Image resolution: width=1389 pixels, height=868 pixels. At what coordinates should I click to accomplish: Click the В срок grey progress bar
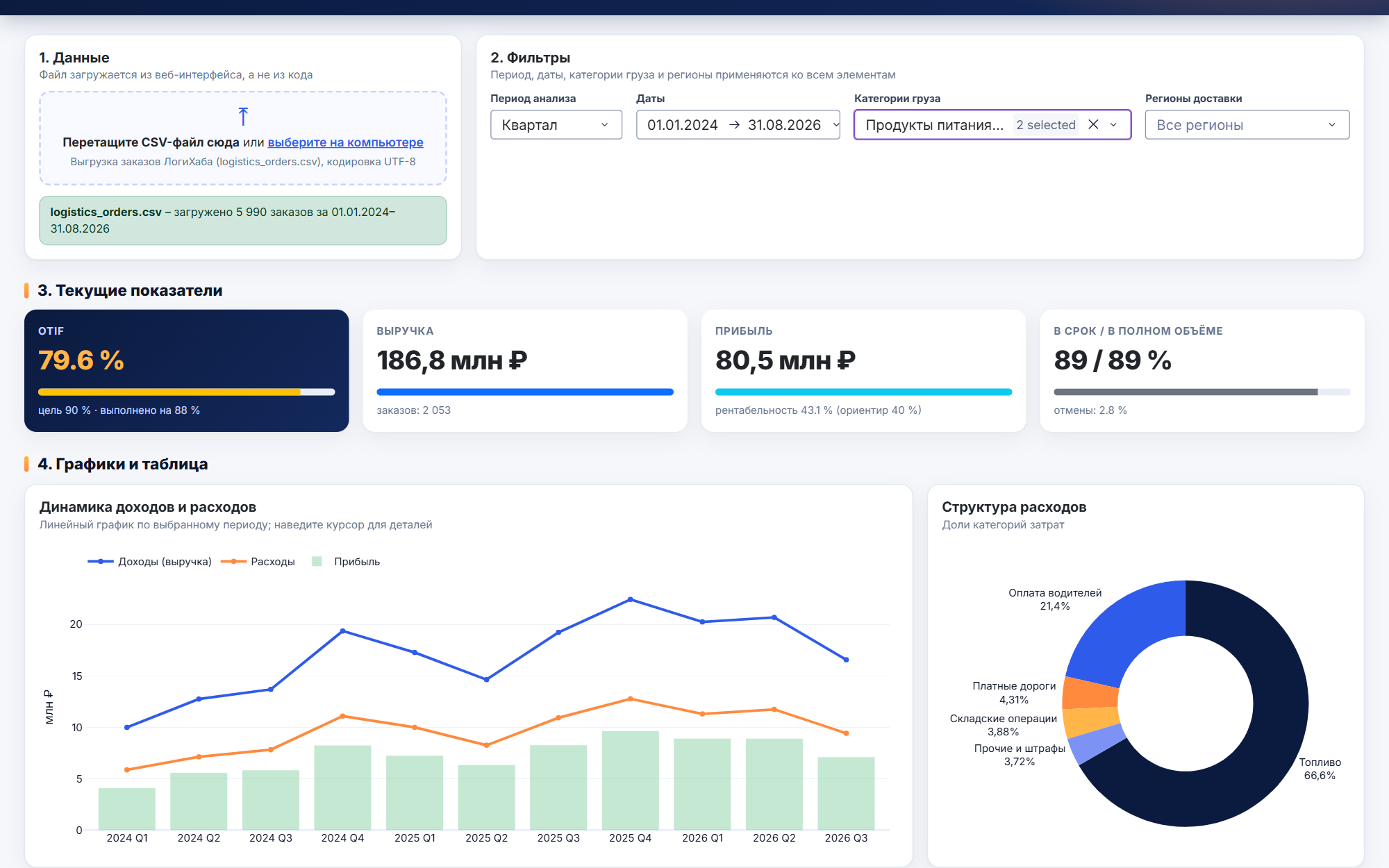[1202, 392]
